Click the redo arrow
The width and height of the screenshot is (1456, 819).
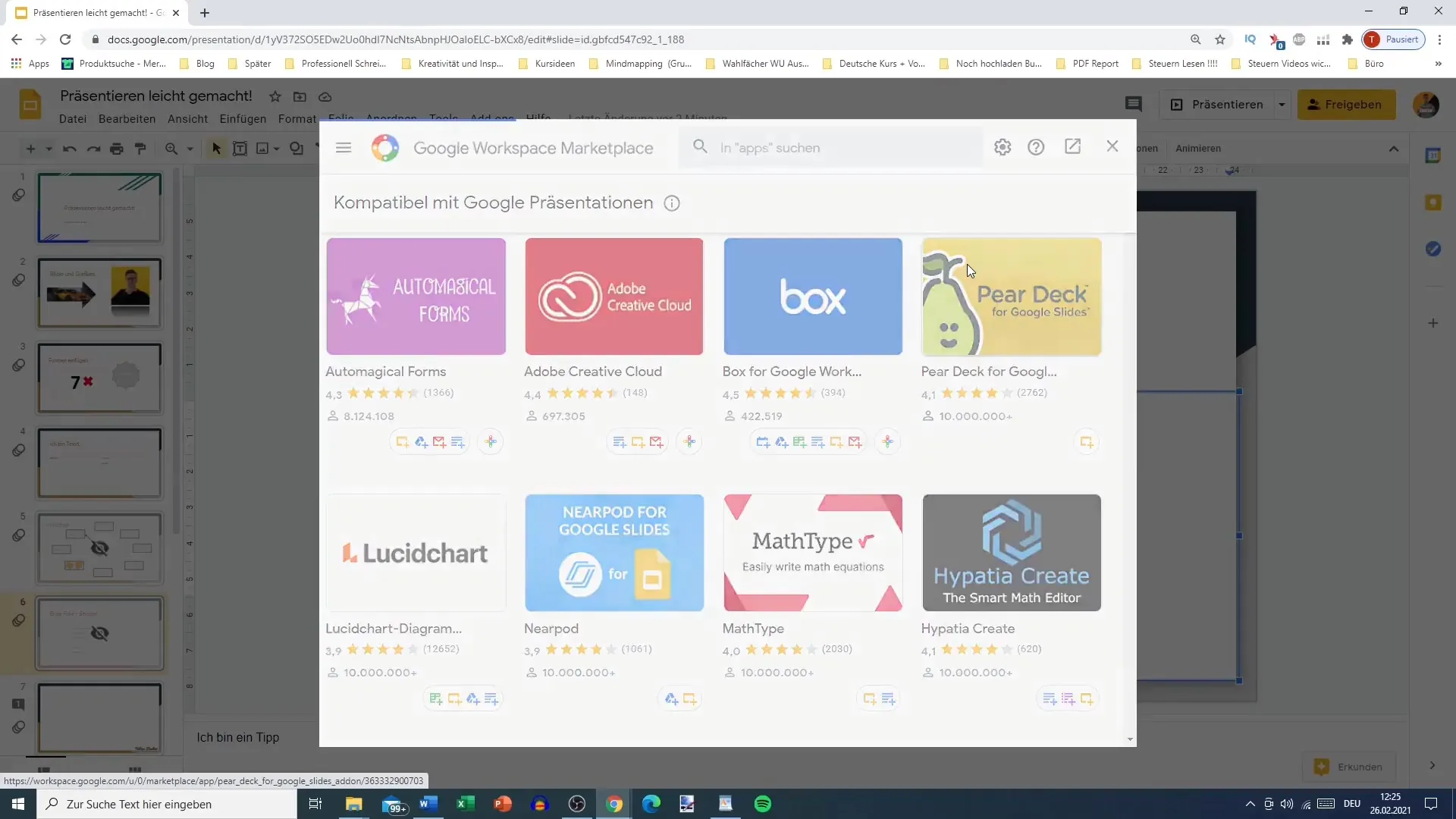(93, 149)
